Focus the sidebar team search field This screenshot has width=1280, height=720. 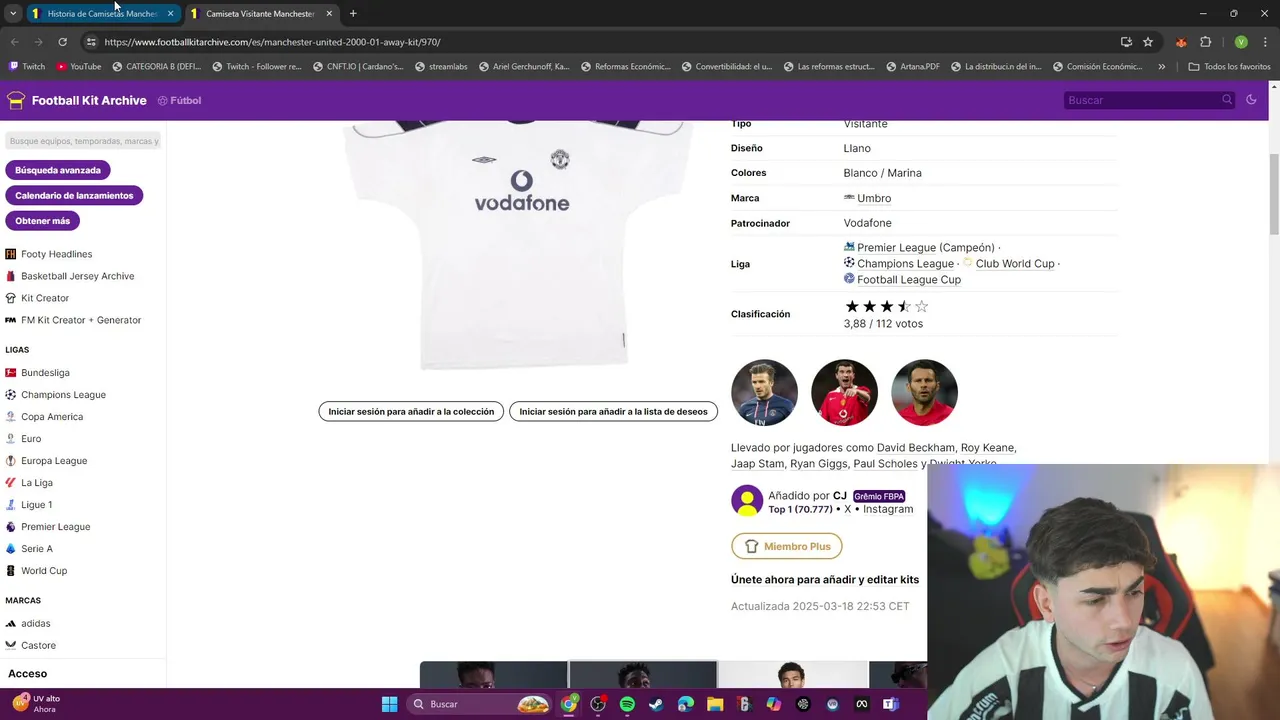click(x=83, y=141)
